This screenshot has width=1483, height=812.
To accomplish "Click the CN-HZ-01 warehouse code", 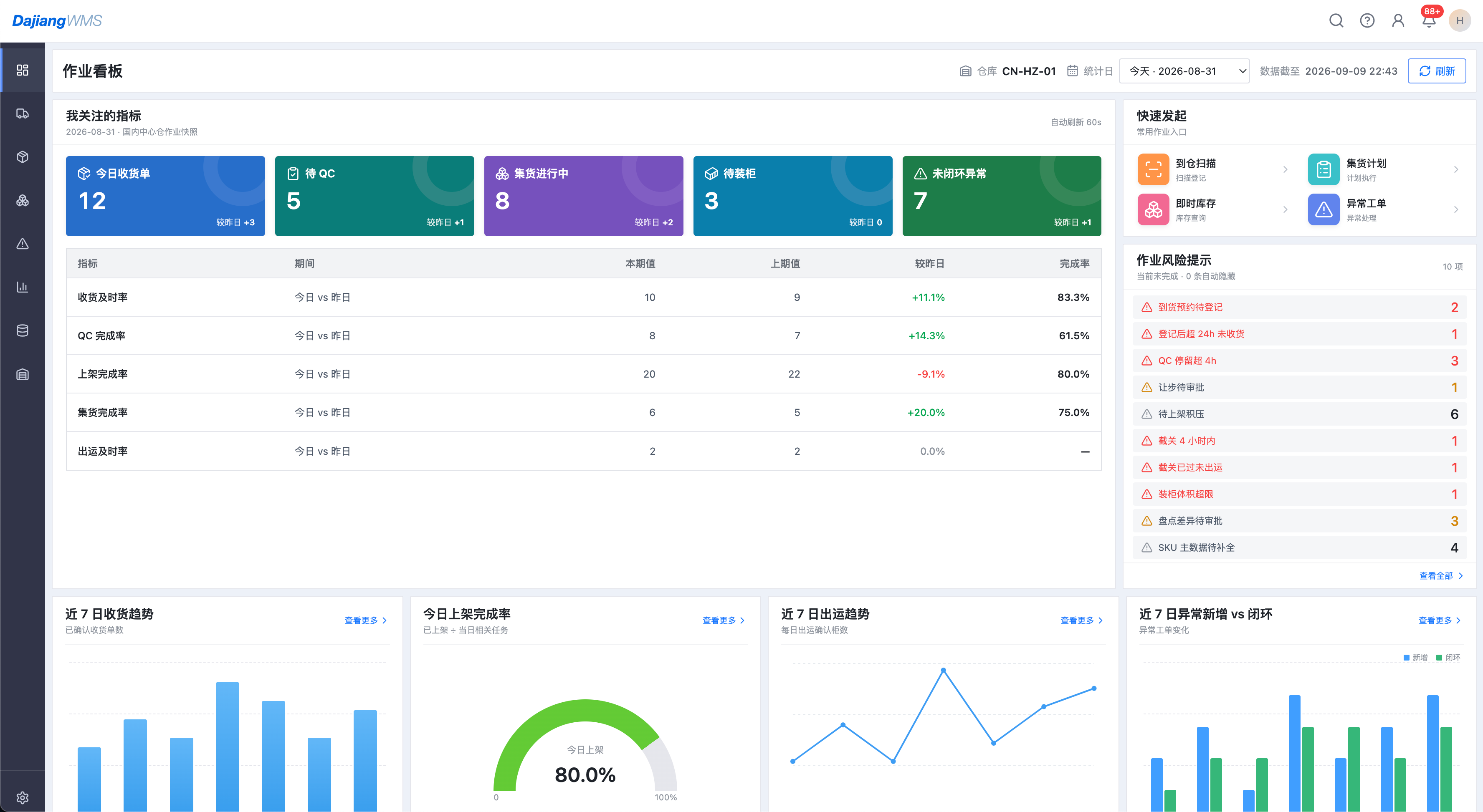I will tap(1029, 71).
